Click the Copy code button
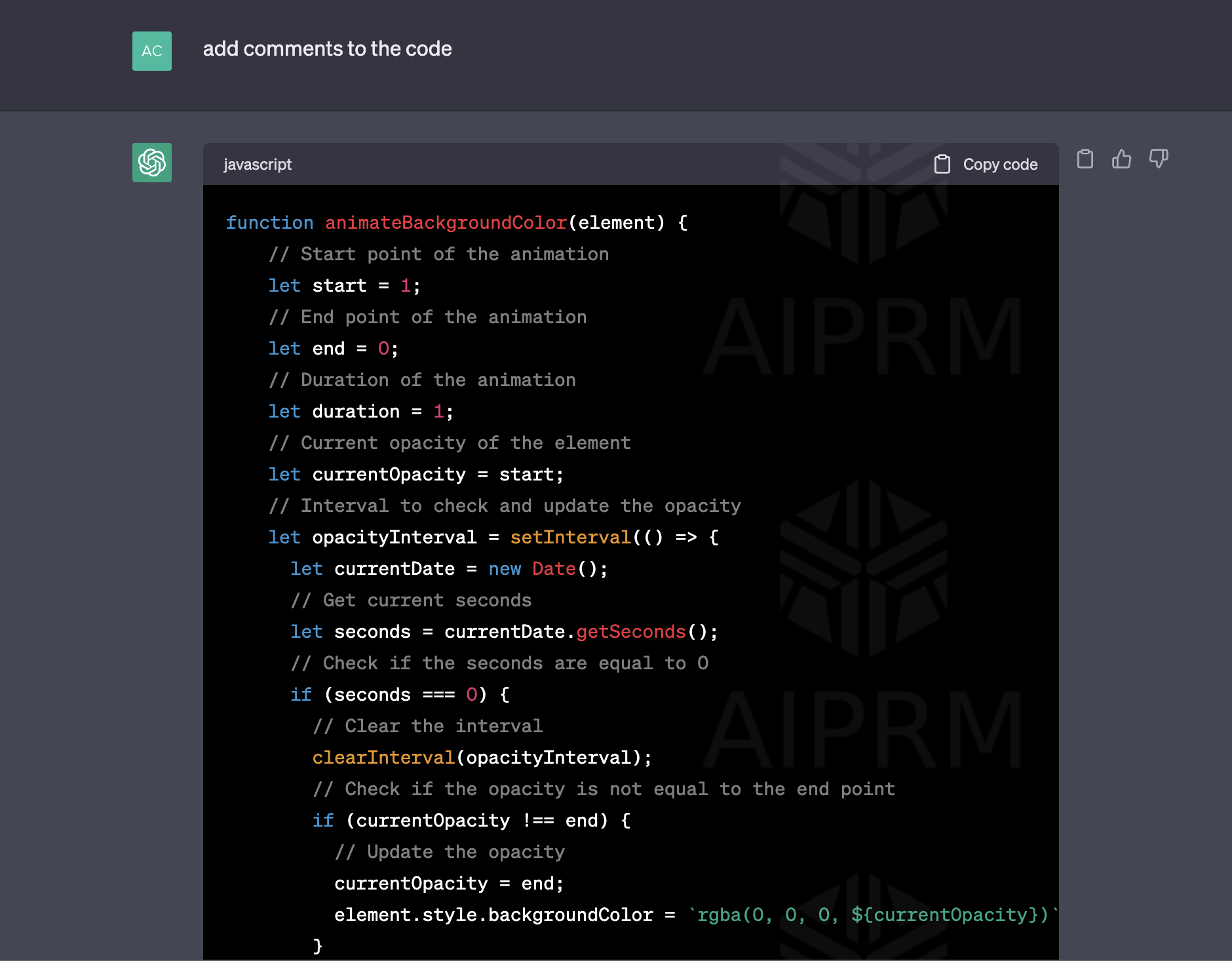 986,165
